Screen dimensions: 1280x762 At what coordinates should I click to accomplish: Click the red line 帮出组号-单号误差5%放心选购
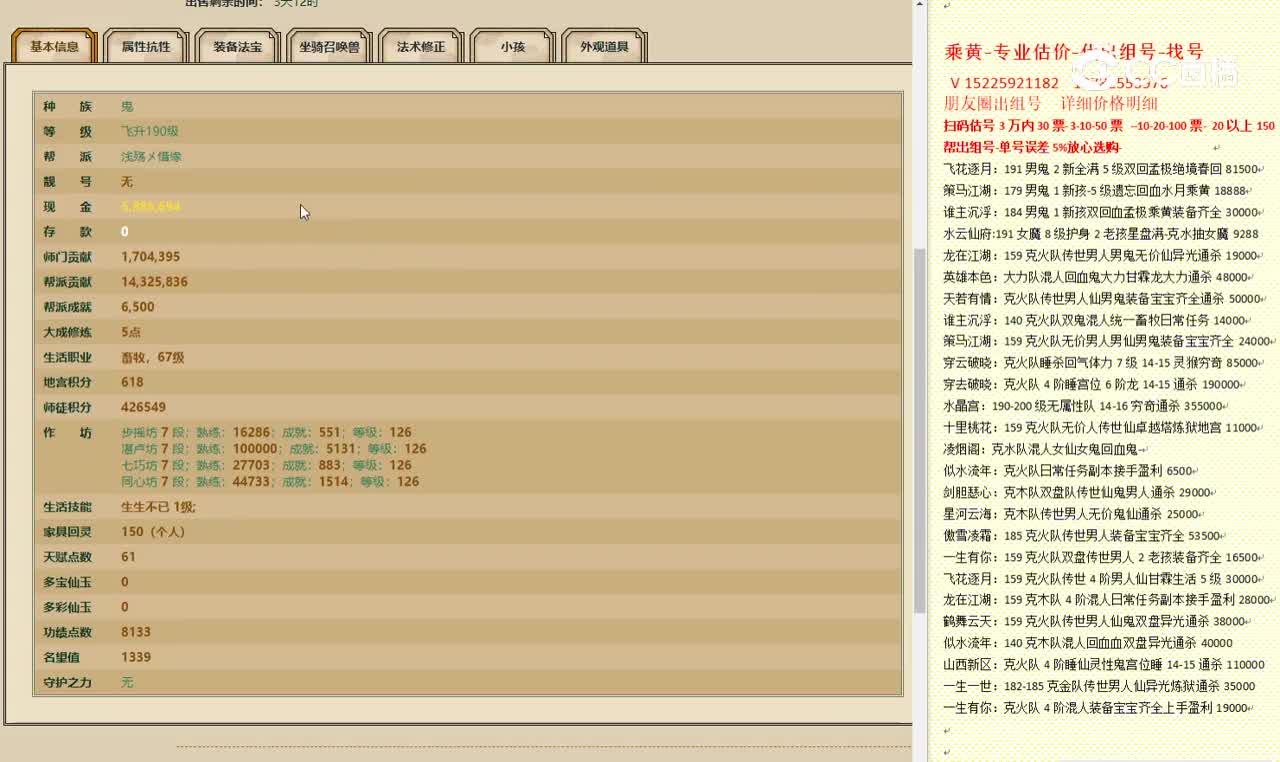(x=1032, y=147)
